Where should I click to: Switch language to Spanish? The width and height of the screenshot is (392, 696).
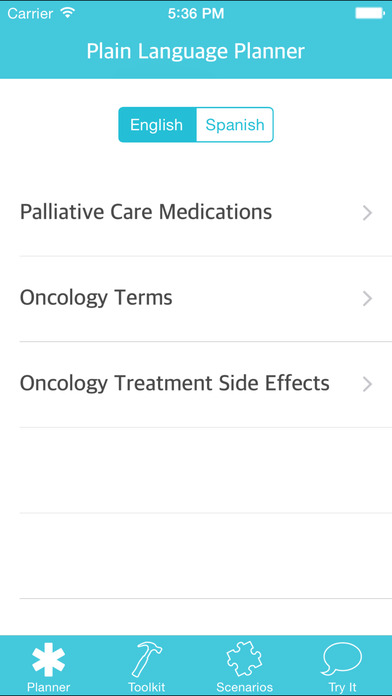(x=235, y=125)
